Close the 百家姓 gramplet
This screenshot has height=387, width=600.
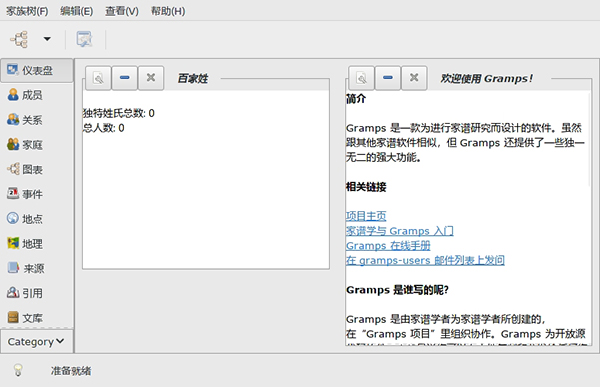pos(151,78)
